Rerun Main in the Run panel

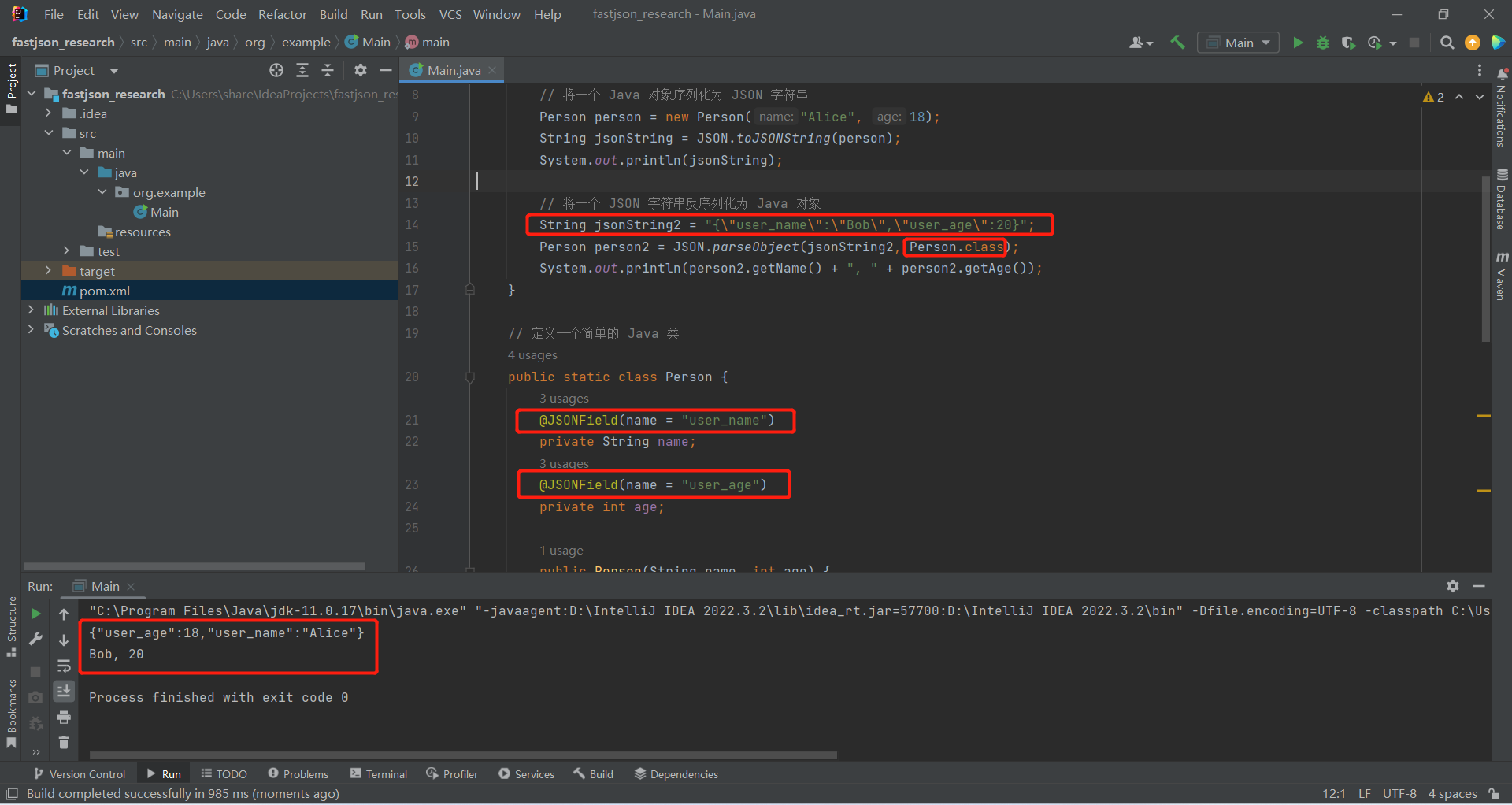click(35, 613)
